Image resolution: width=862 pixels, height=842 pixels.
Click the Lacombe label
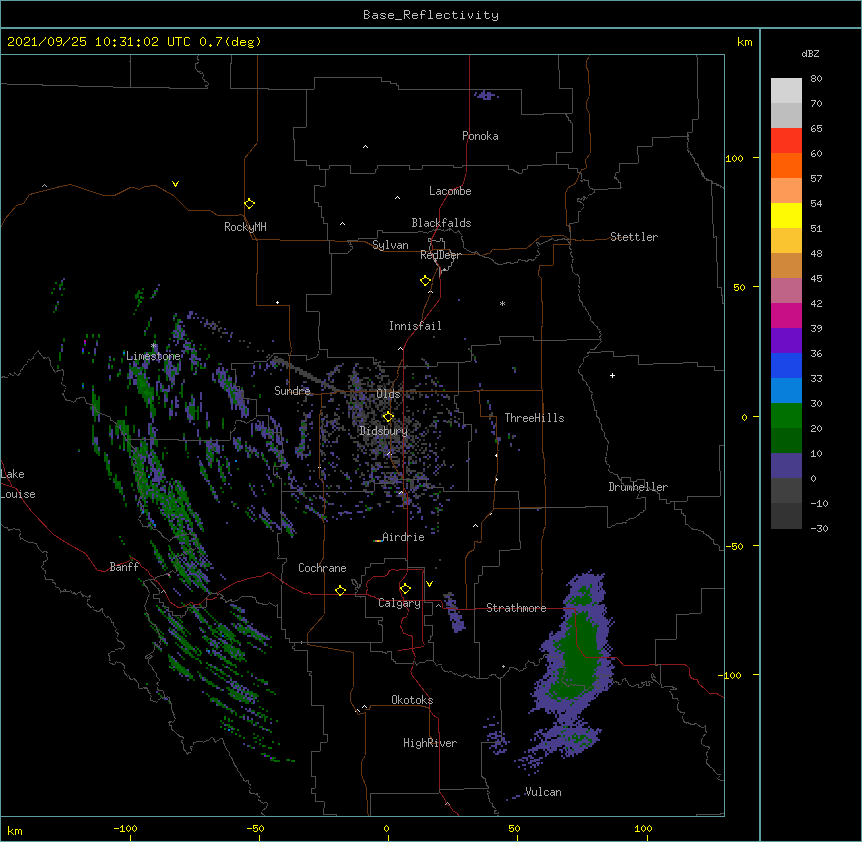(x=450, y=191)
